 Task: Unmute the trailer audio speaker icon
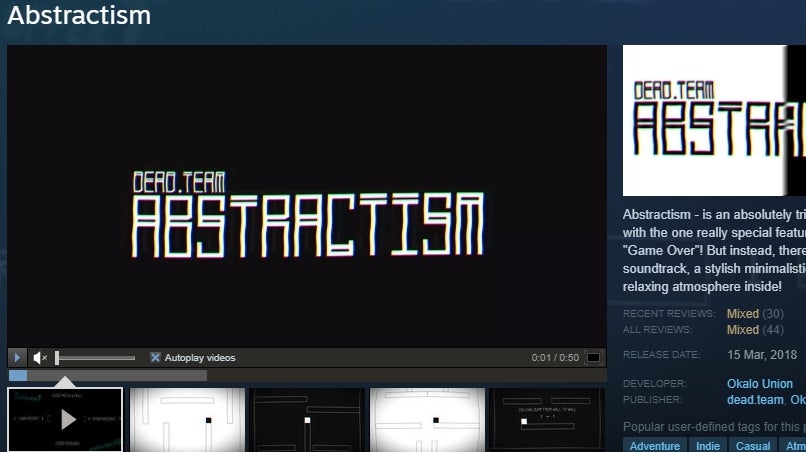40,358
